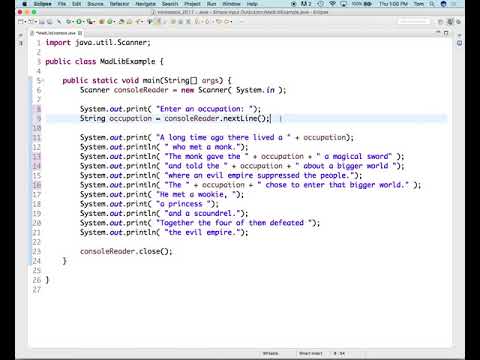Click the New file toolbar icon
Screen dimensions: 480x360
tap(21, 22)
